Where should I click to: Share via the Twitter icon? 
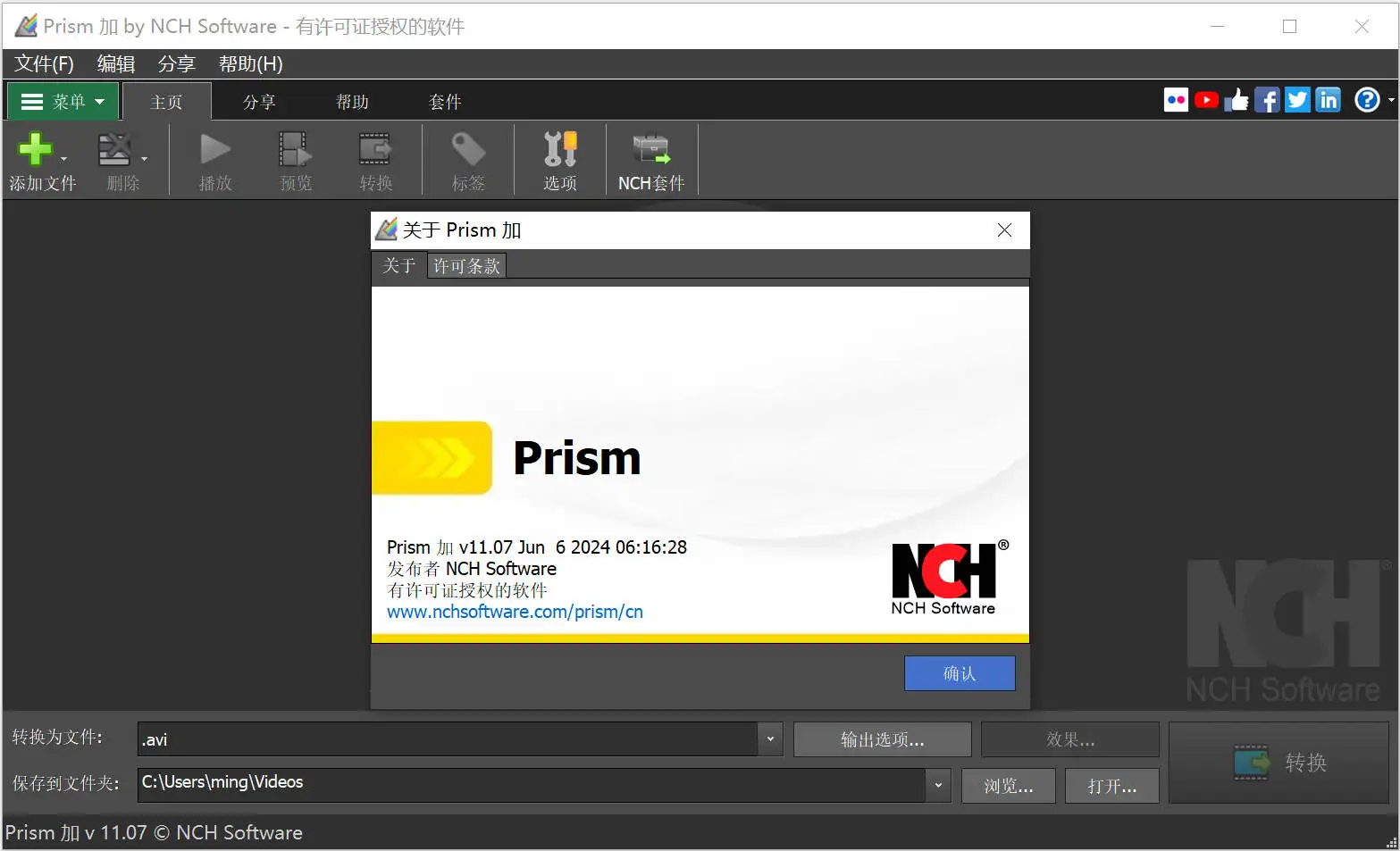(1297, 100)
